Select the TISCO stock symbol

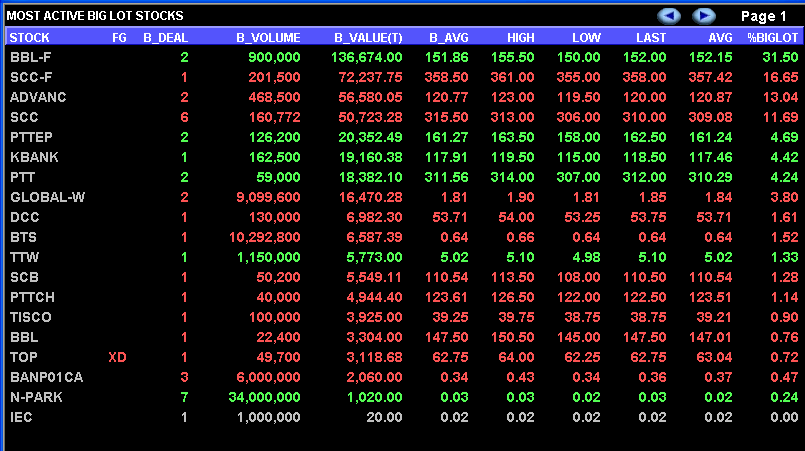point(31,317)
